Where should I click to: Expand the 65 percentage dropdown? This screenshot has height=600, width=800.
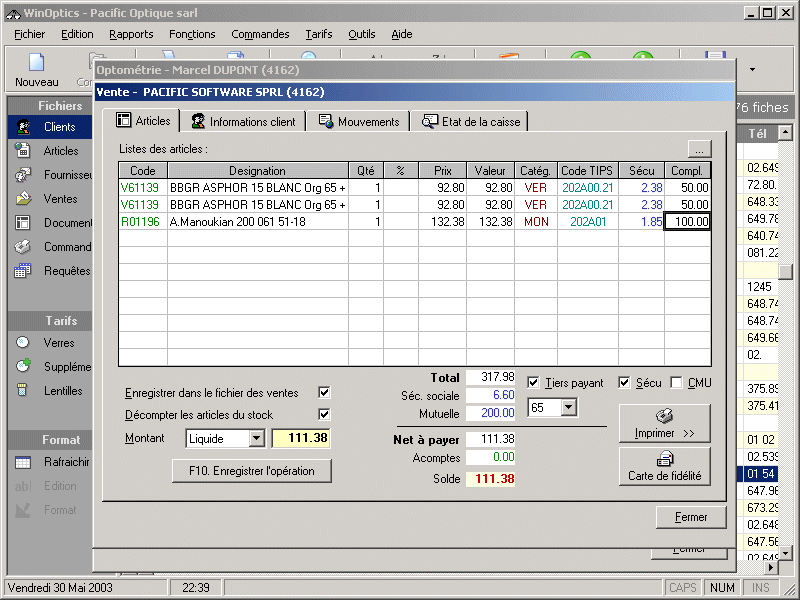click(x=568, y=407)
